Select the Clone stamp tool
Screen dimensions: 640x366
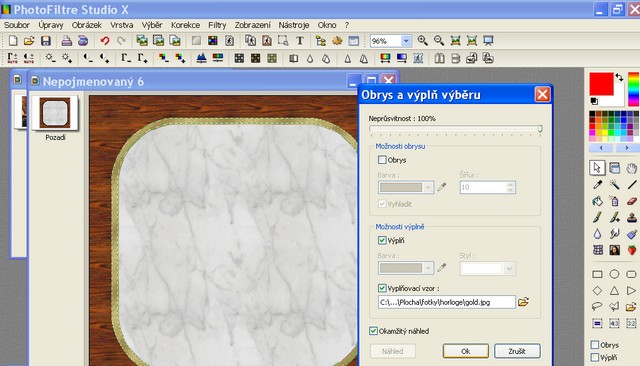631,217
